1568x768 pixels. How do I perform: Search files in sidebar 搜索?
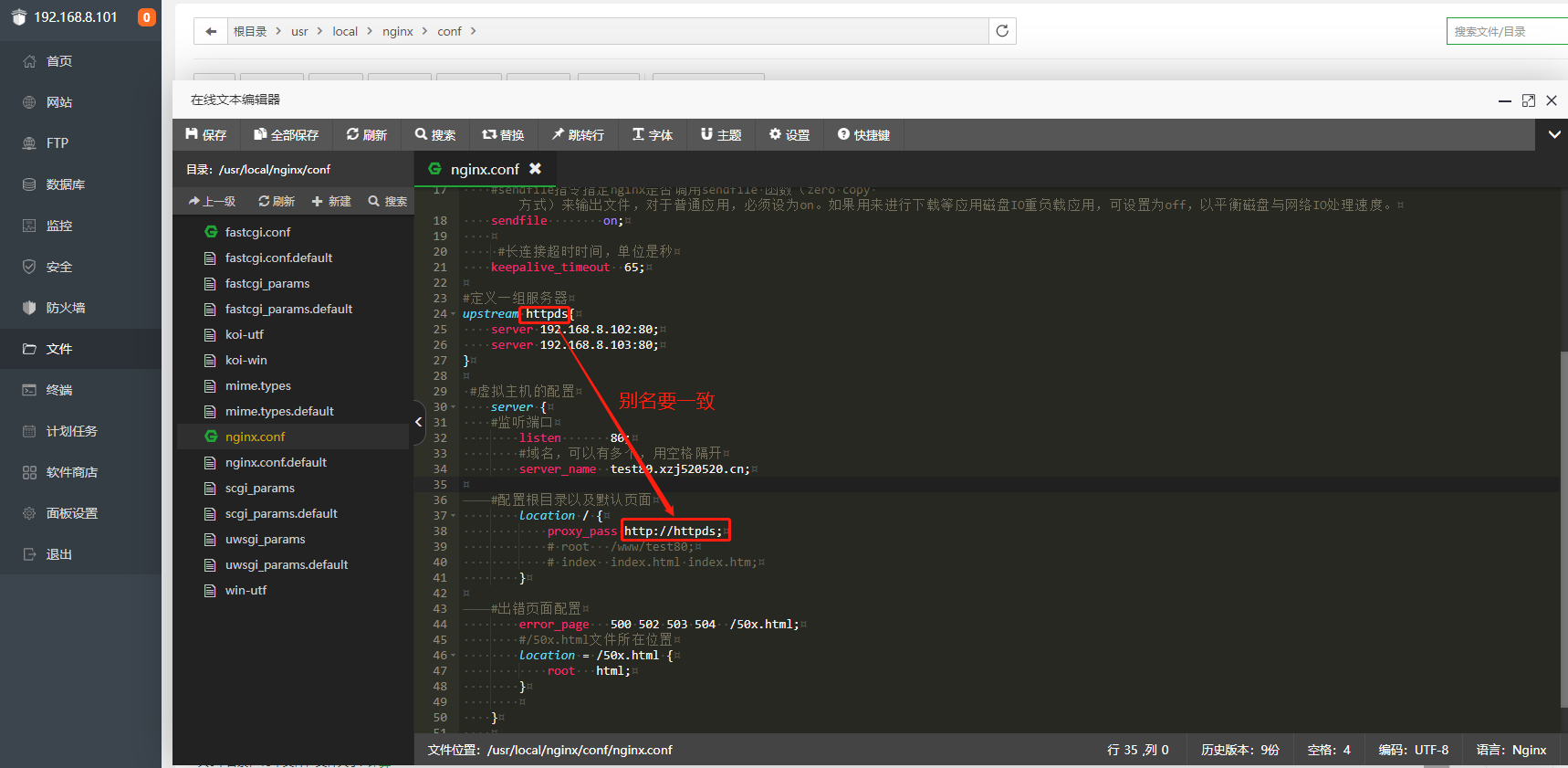click(x=388, y=201)
